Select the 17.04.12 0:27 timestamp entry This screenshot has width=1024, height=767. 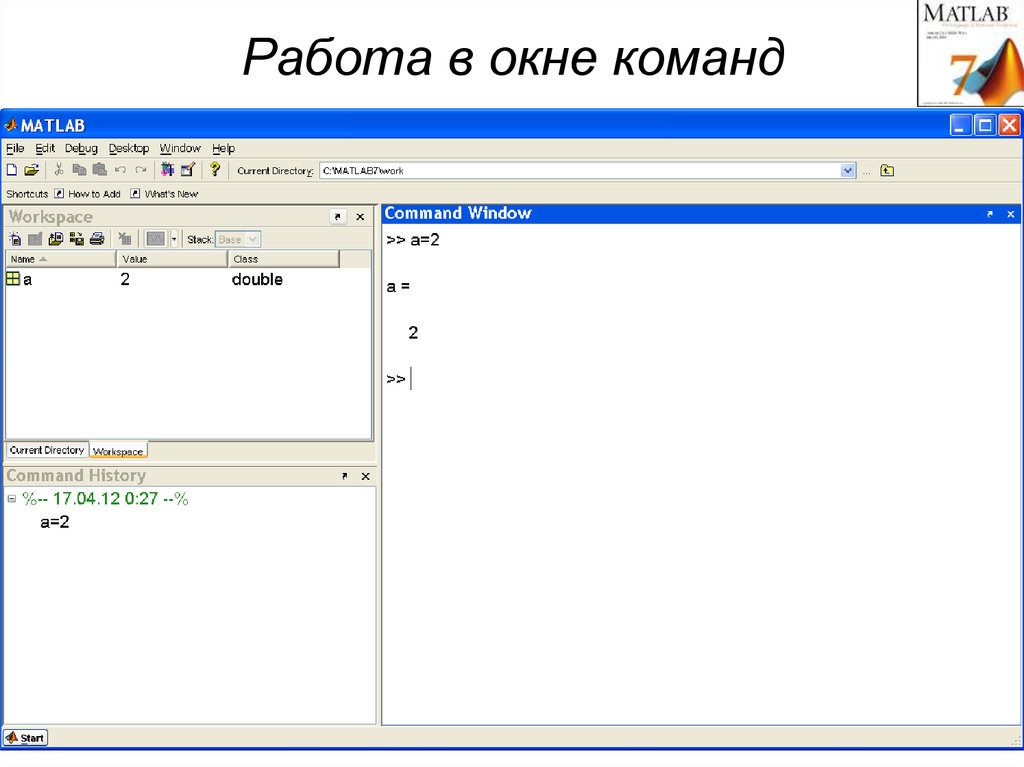(x=105, y=498)
